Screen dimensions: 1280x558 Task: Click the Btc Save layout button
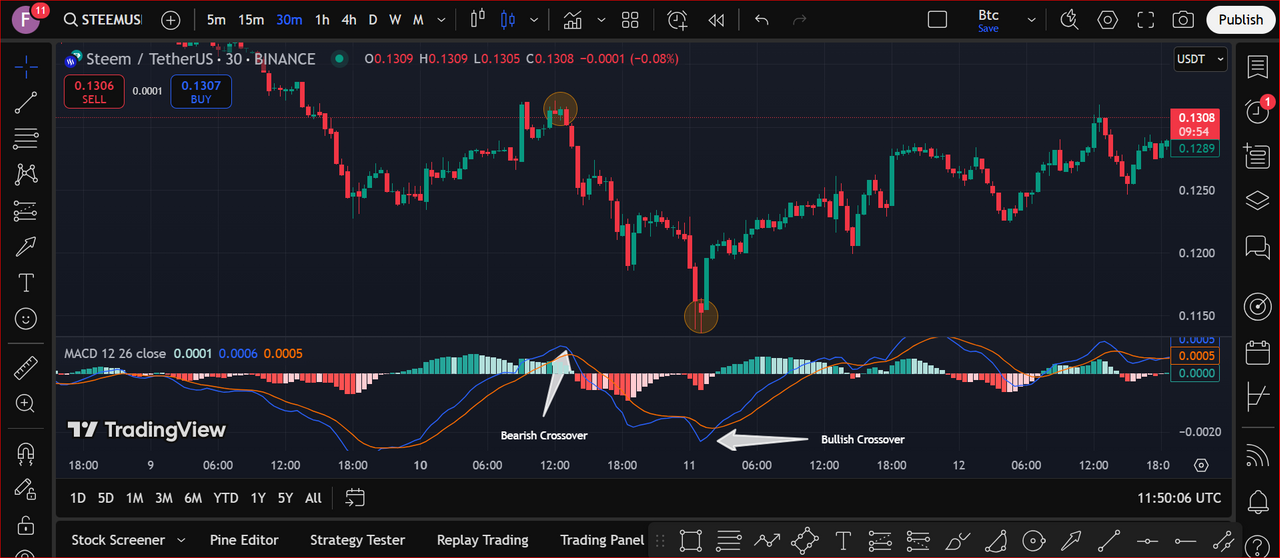tap(988, 19)
